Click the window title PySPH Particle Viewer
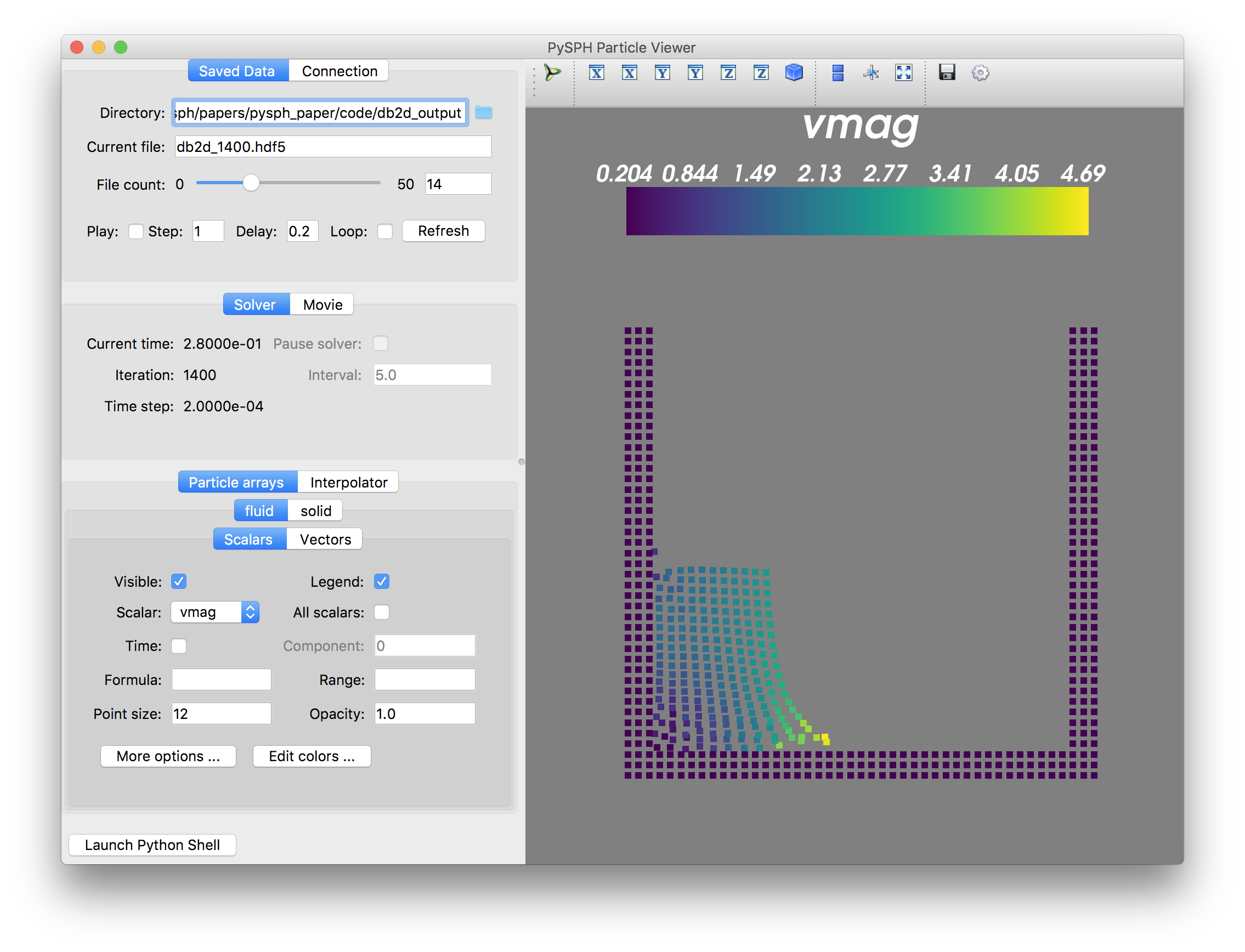 621,47
